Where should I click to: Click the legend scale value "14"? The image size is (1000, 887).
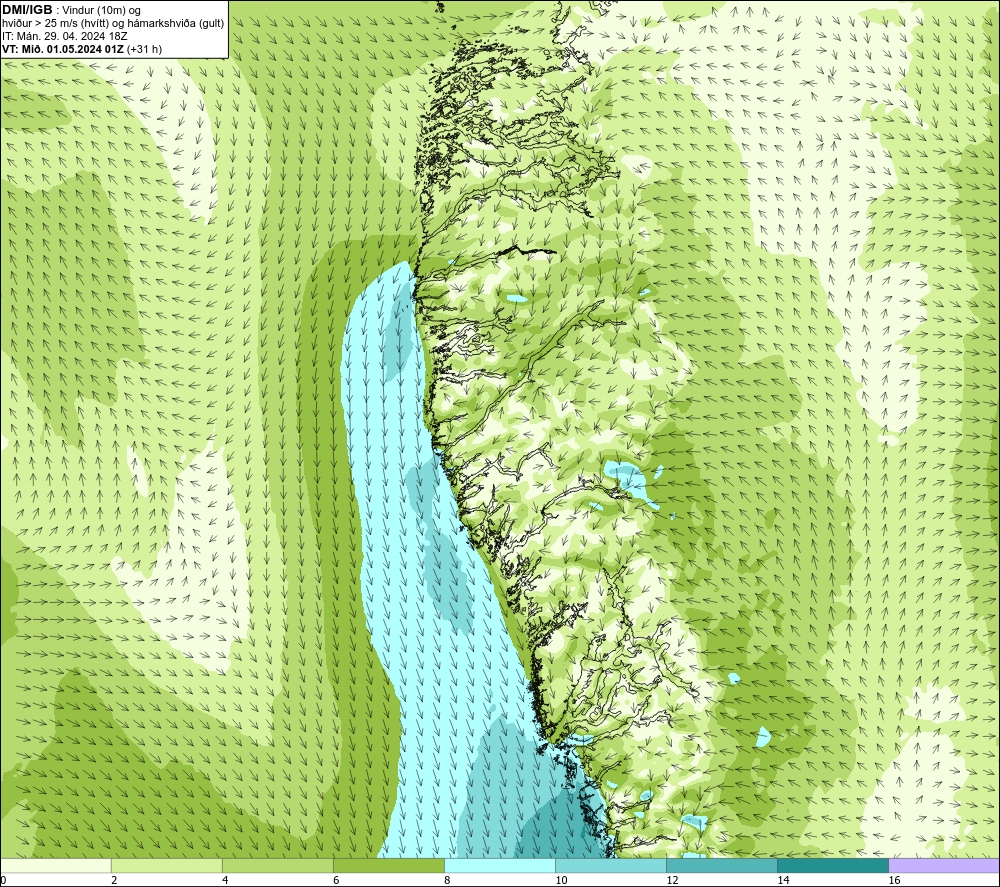(x=783, y=881)
